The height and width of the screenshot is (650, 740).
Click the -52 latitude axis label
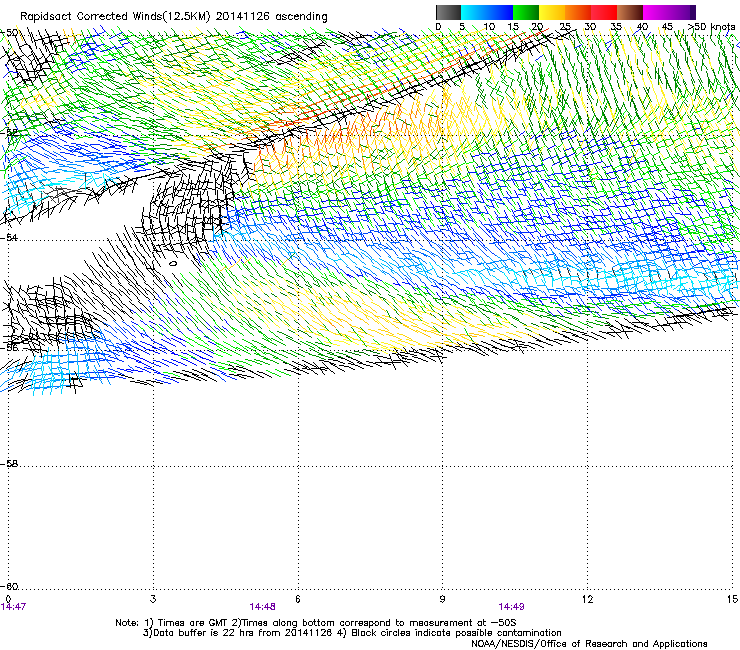[9, 133]
